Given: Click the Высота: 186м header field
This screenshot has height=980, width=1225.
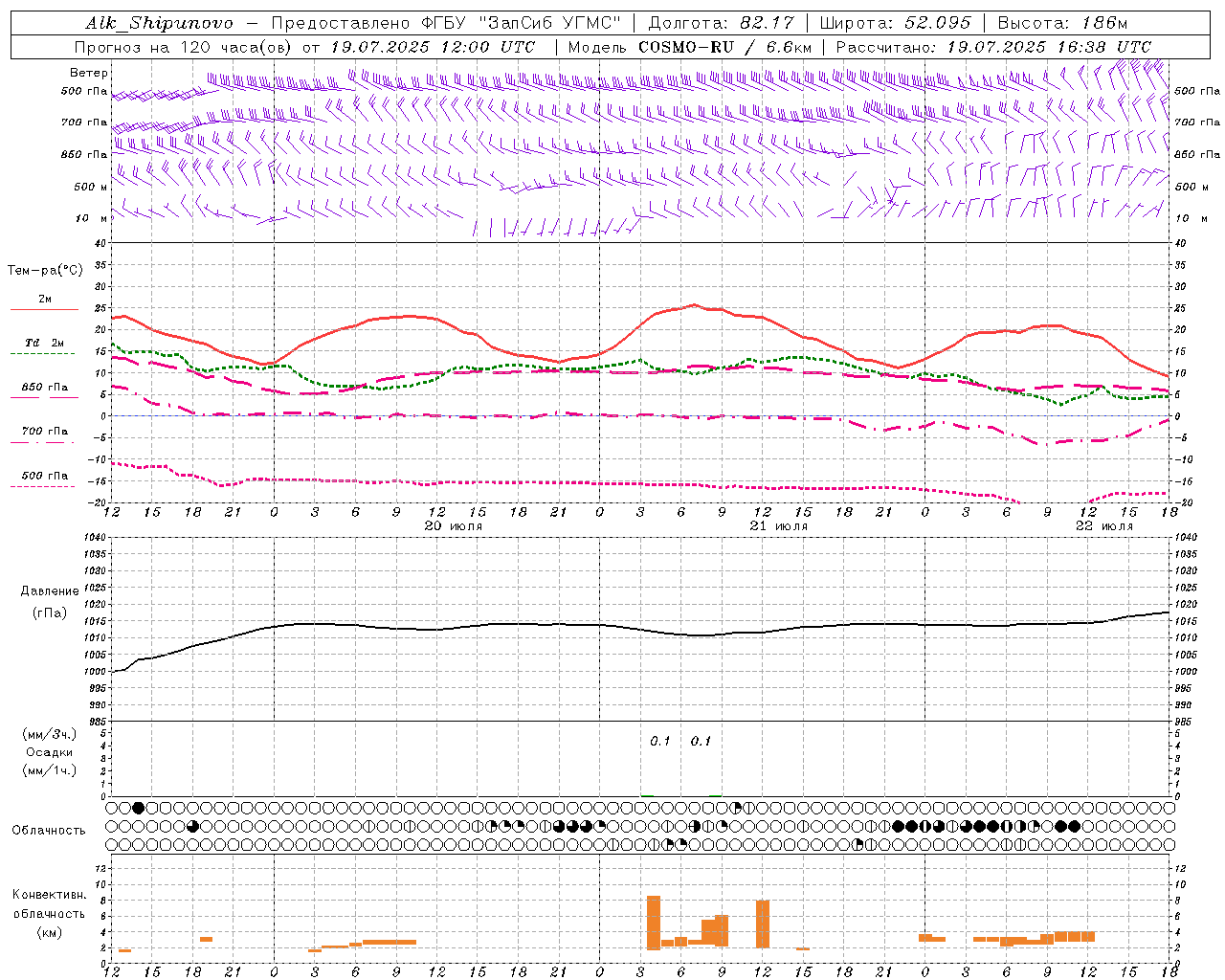Looking at the screenshot, I should click(x=1062, y=23).
